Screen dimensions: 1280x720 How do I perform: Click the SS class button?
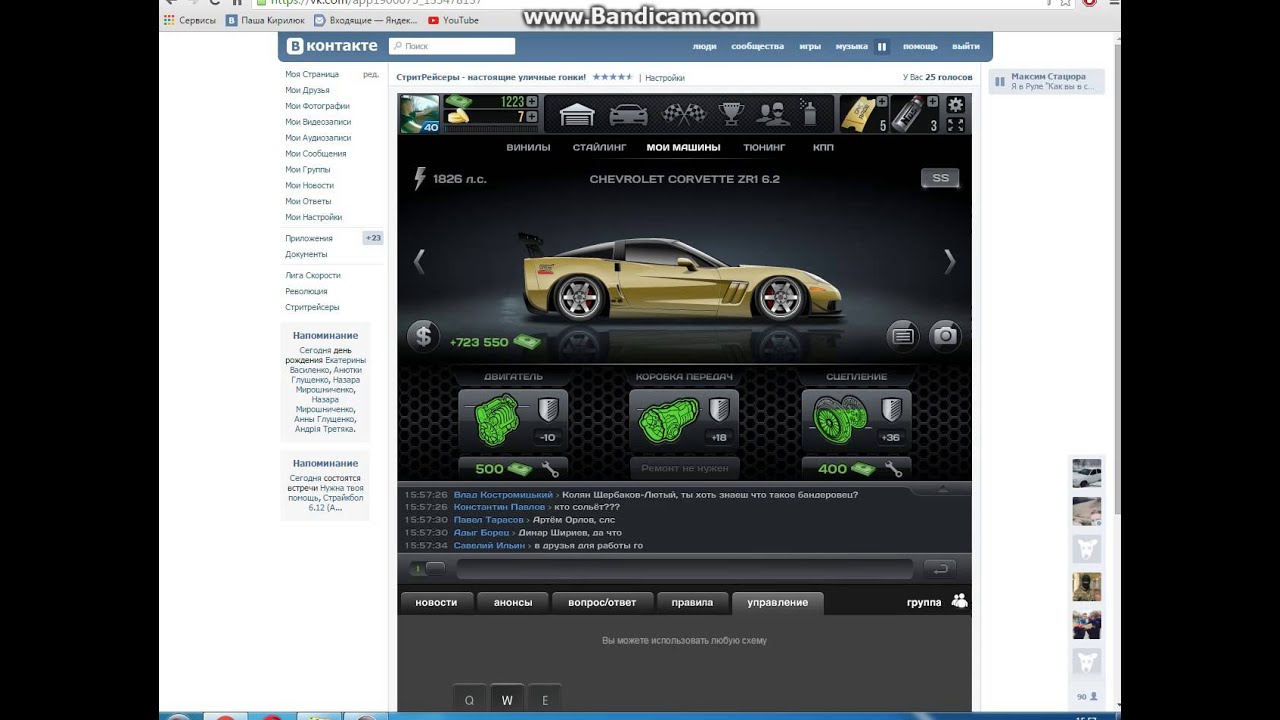(x=940, y=178)
